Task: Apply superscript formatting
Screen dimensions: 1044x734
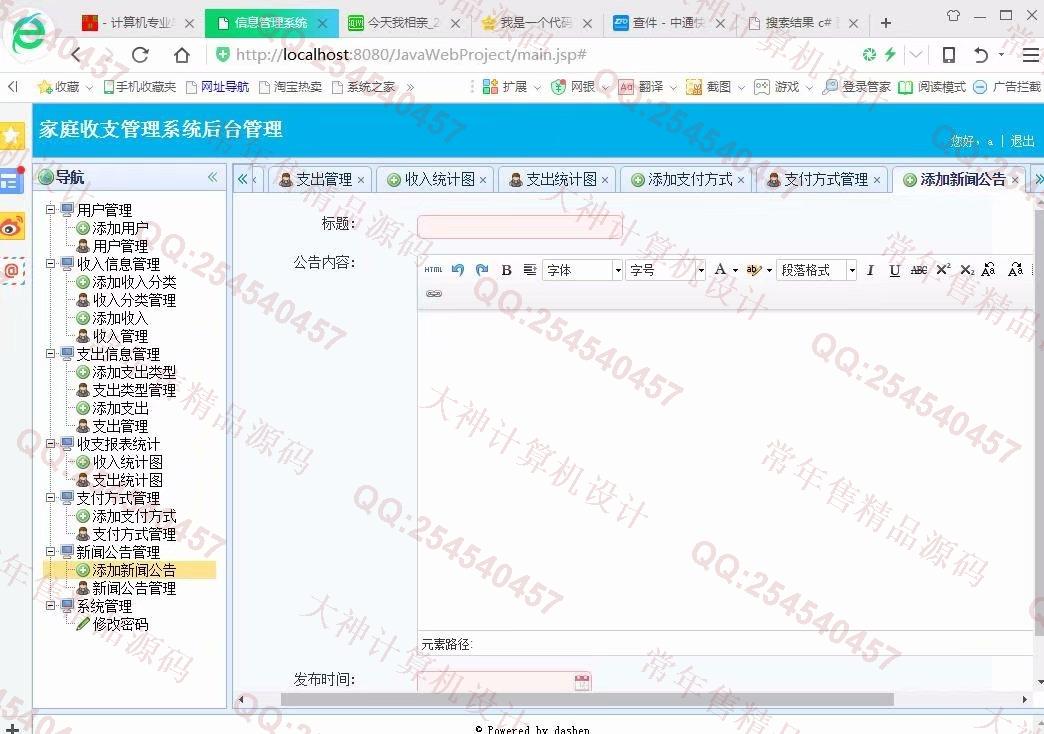Action: pyautogui.click(x=943, y=270)
